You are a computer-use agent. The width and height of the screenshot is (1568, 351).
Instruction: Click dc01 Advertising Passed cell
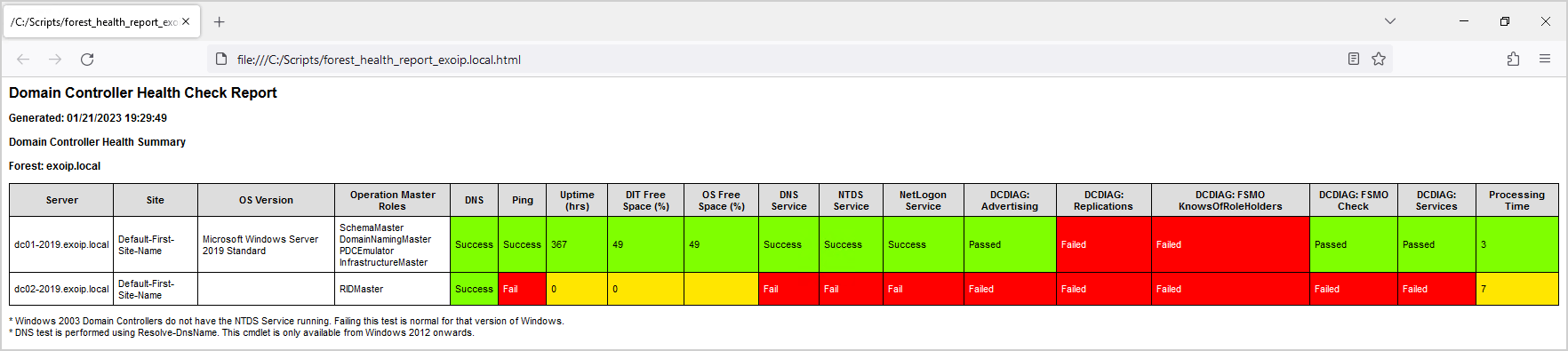pos(1010,244)
